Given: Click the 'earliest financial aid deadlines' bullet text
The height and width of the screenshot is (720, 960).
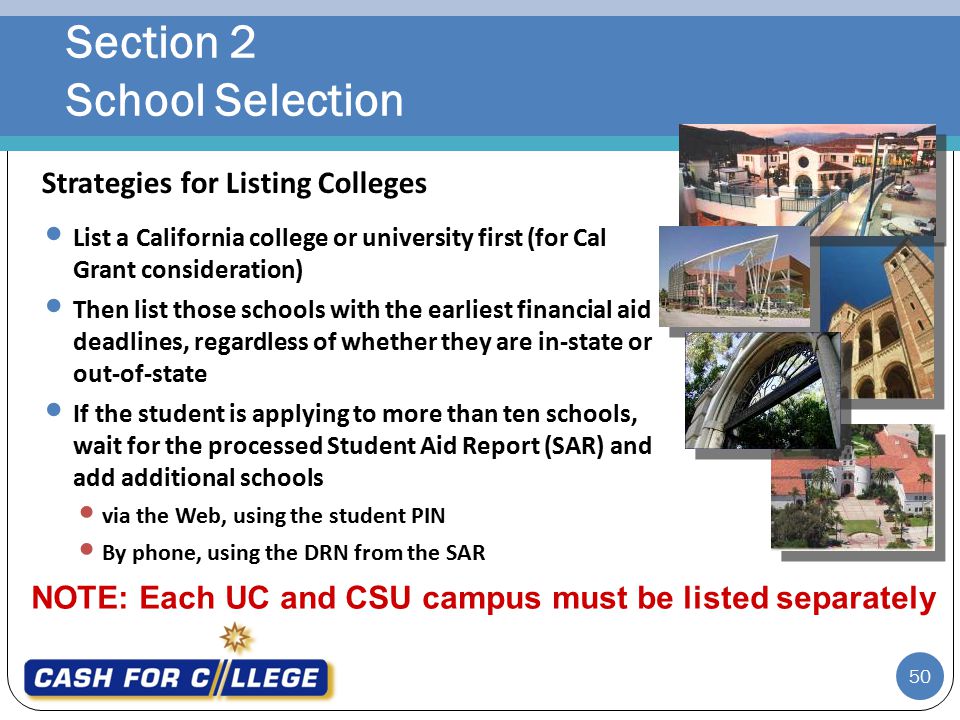Looking at the screenshot, I should 362,342.
